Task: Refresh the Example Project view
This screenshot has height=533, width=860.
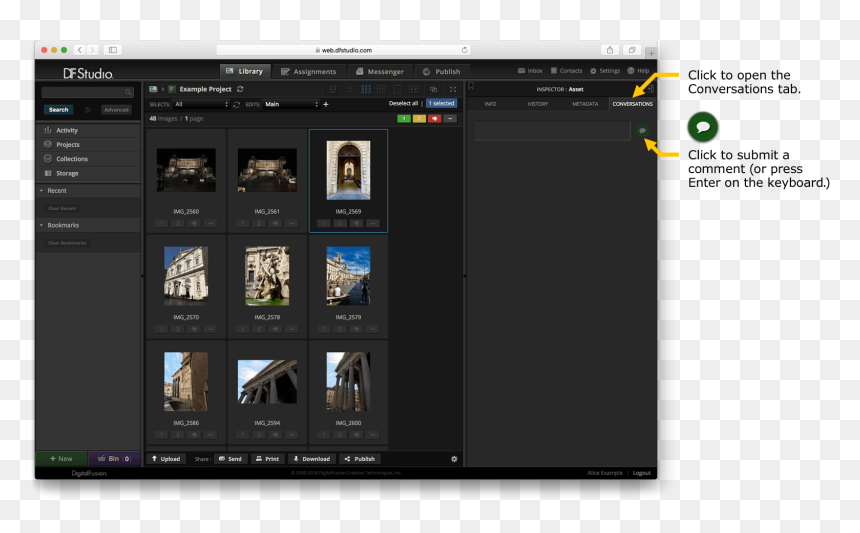Action: click(240, 89)
